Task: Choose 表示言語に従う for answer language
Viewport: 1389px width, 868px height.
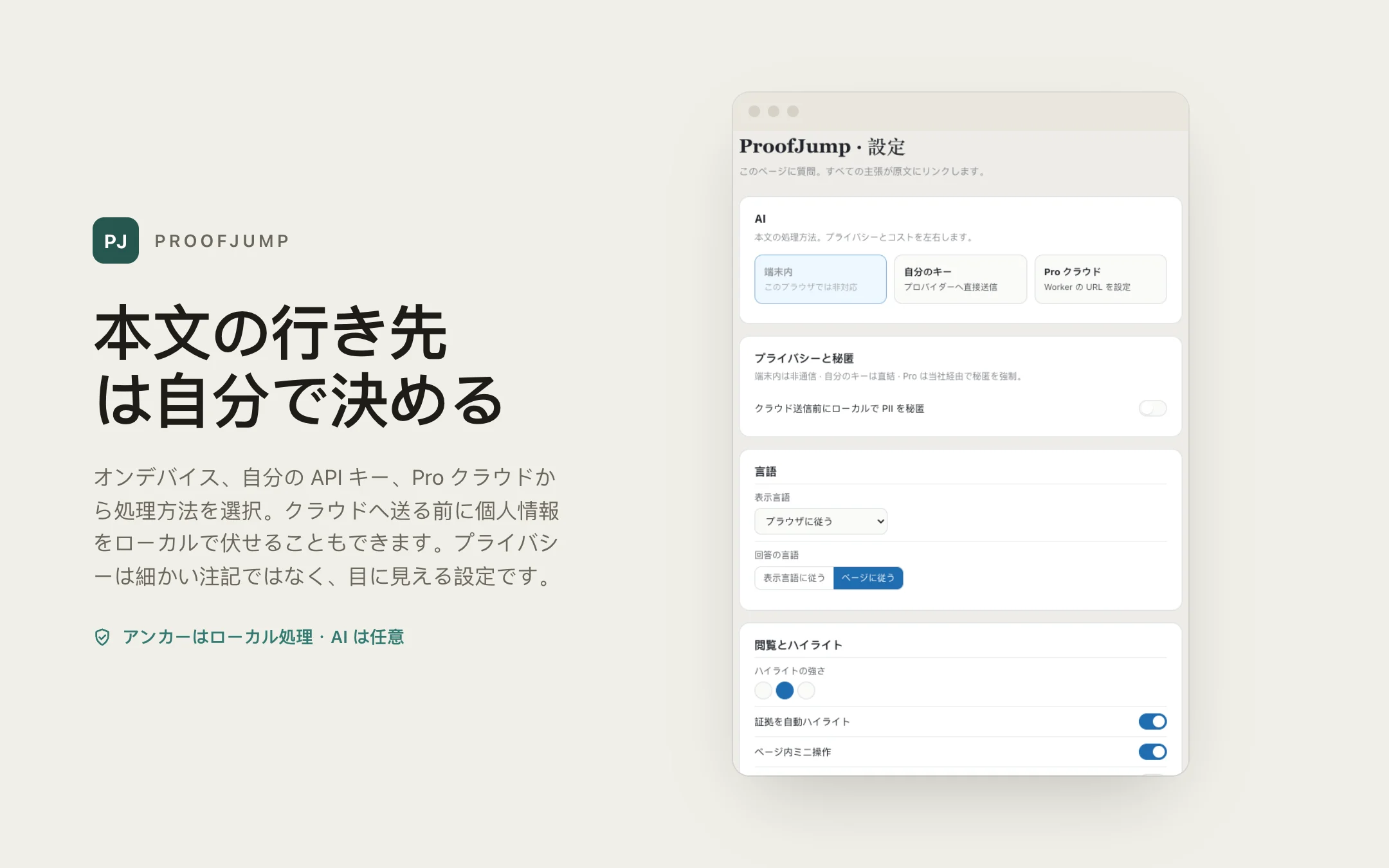Action: pyautogui.click(x=794, y=578)
